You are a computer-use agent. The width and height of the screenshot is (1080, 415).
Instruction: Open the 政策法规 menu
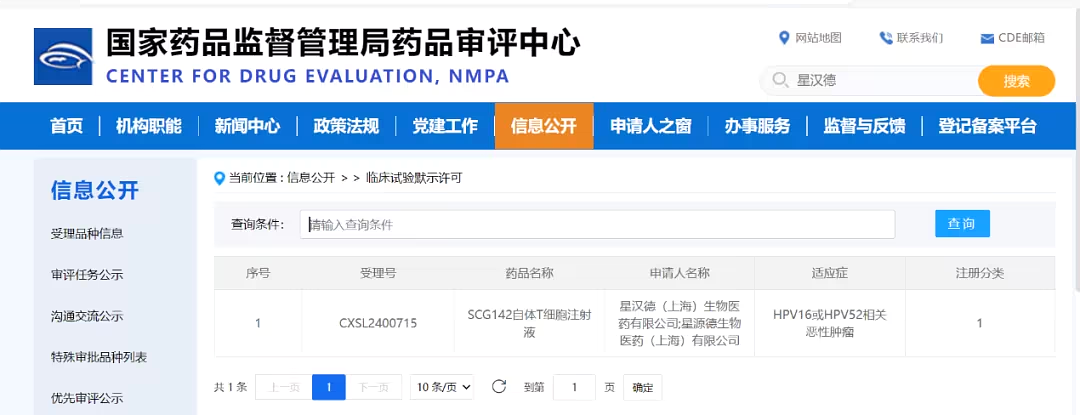[x=346, y=126]
